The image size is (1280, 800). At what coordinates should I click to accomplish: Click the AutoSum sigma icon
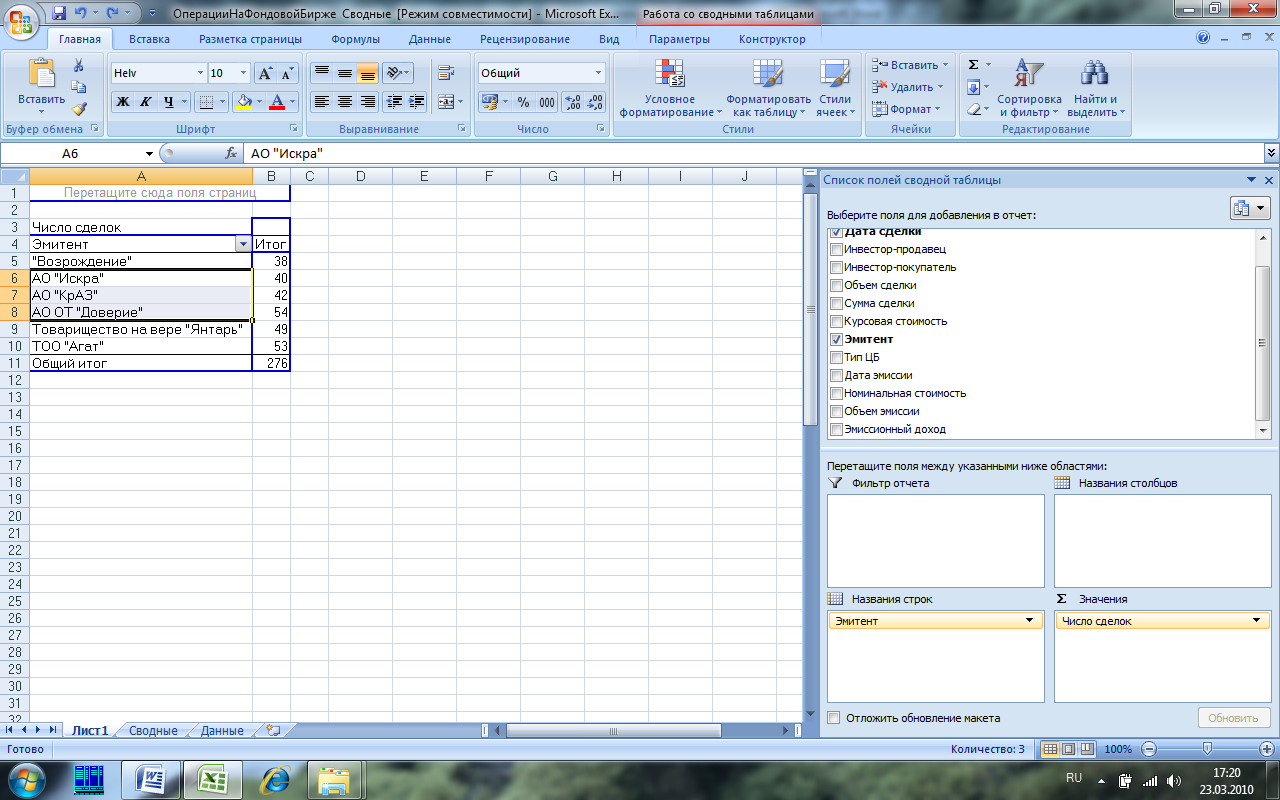click(973, 65)
